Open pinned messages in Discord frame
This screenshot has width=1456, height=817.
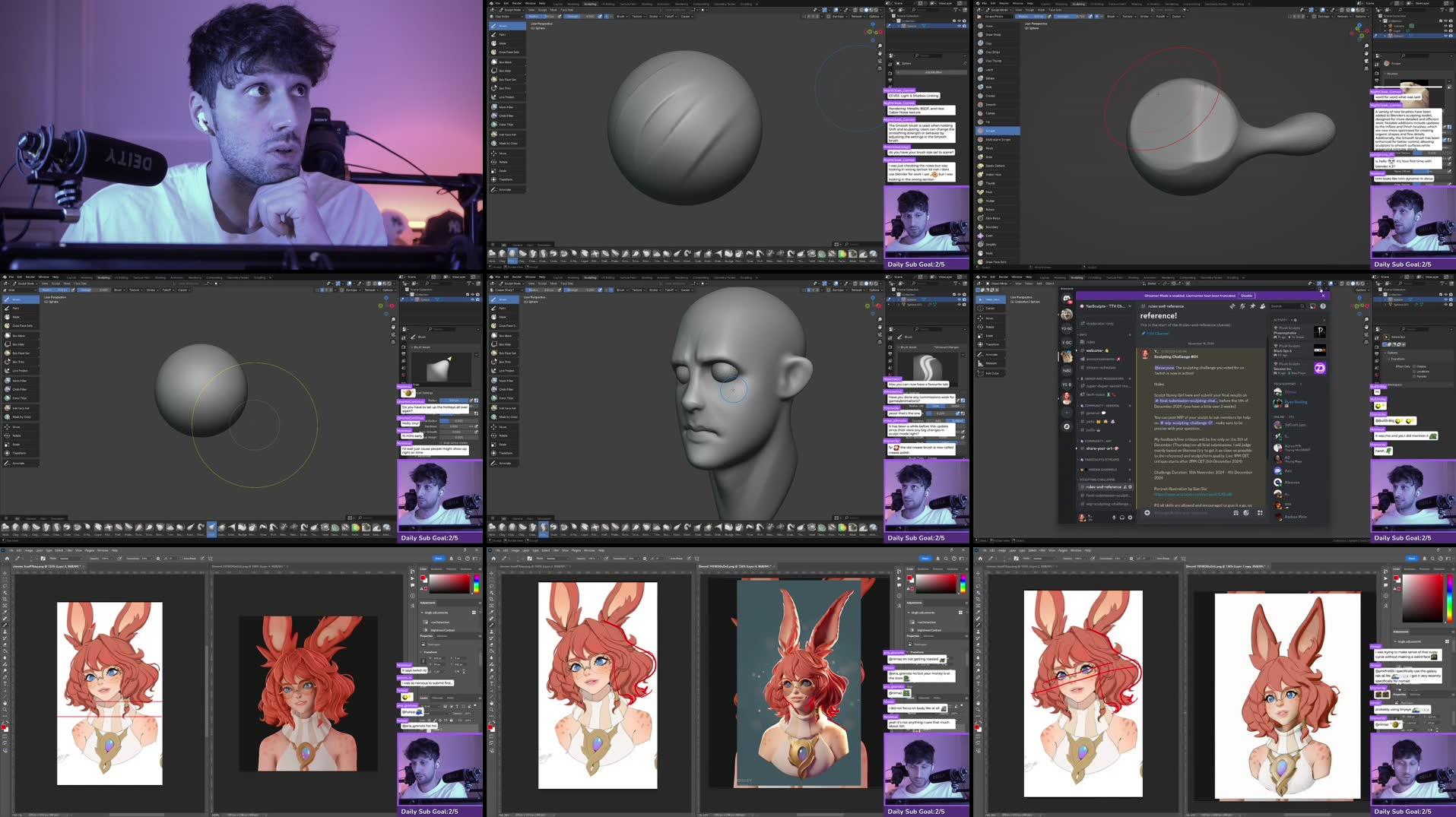tap(1252, 306)
